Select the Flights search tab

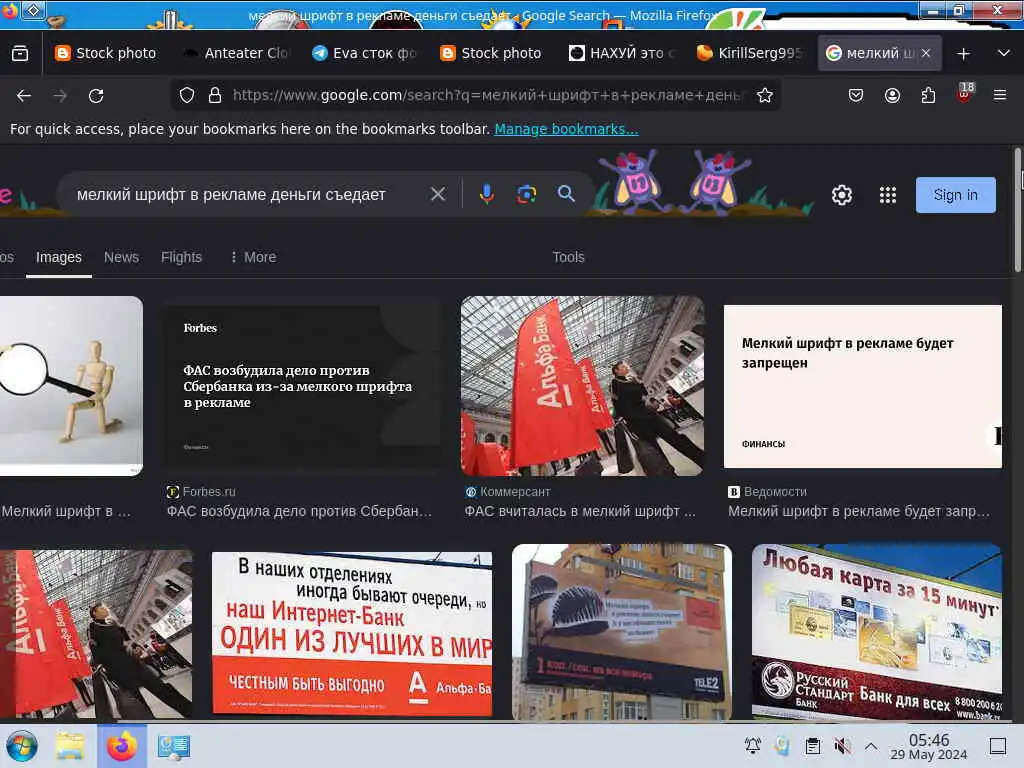click(x=182, y=257)
